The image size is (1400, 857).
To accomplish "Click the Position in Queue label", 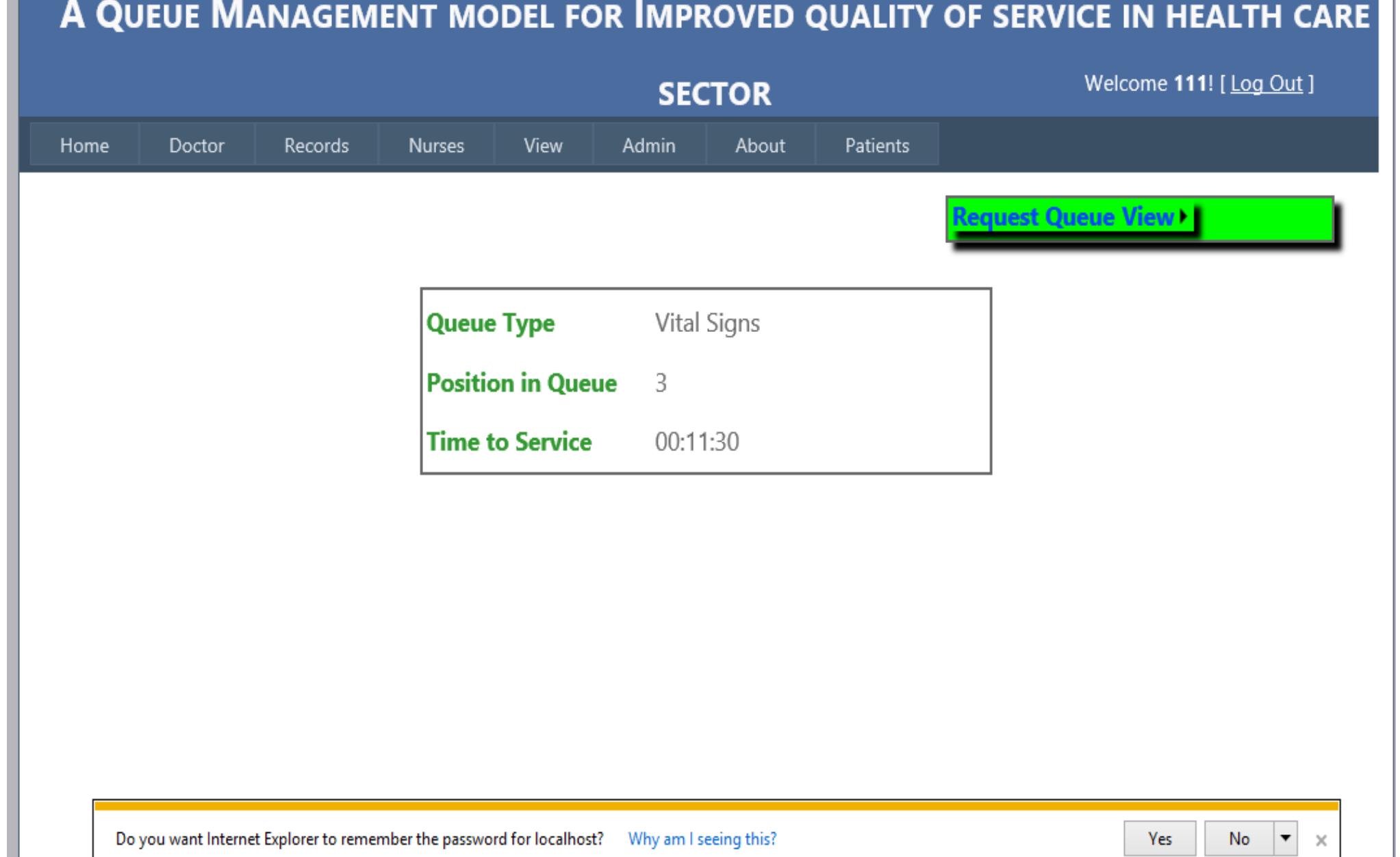I will tap(521, 383).
